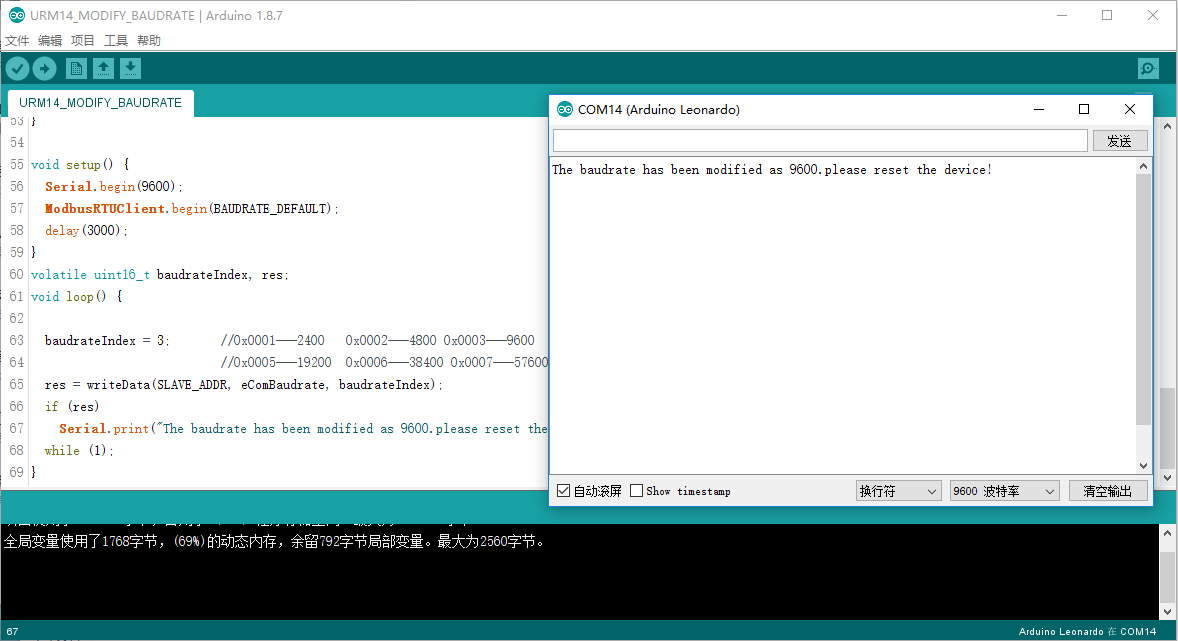Click the console scrollbar up arrow
Viewport: 1178px width, 641px height.
1167,533
